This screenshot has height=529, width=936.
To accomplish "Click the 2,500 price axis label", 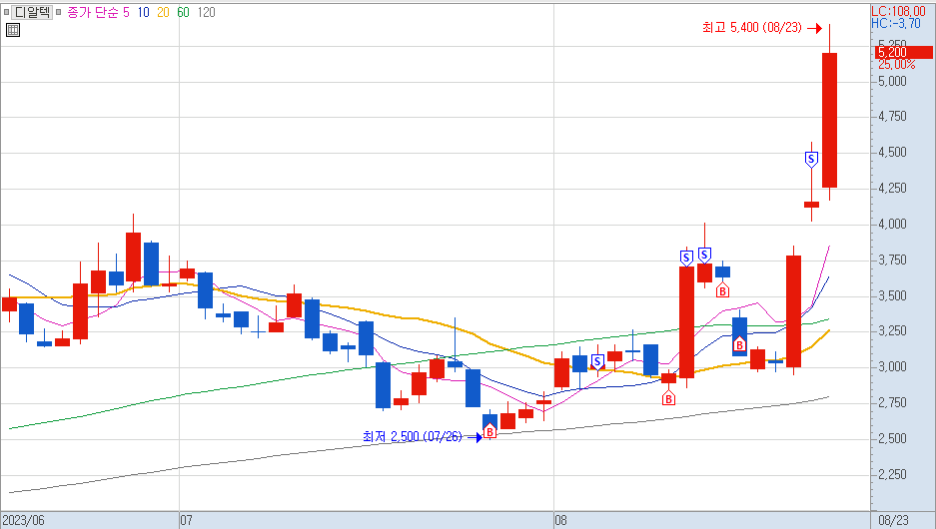I will coord(892,438).
